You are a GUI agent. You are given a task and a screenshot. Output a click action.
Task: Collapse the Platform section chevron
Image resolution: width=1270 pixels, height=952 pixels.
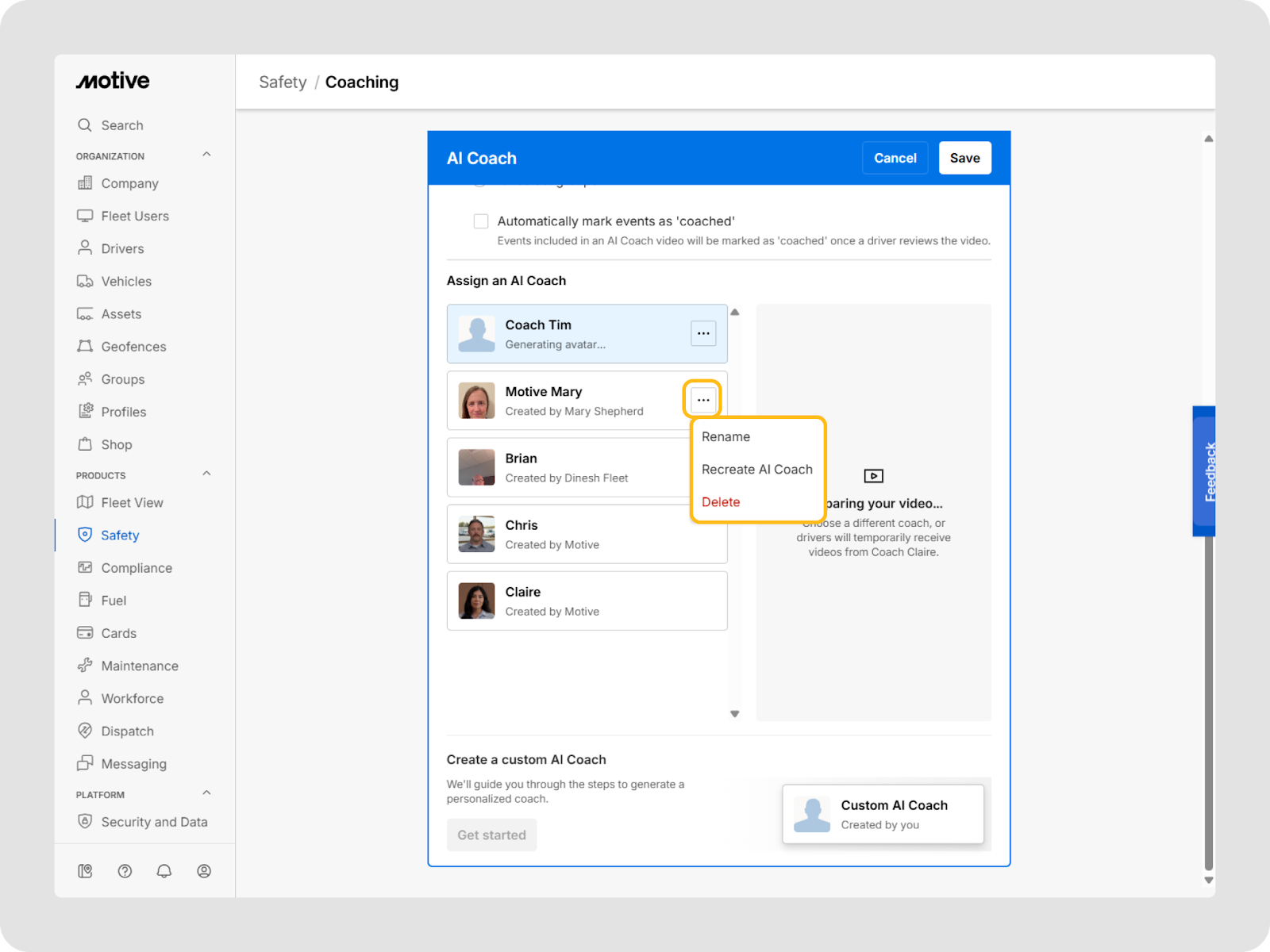click(x=206, y=793)
